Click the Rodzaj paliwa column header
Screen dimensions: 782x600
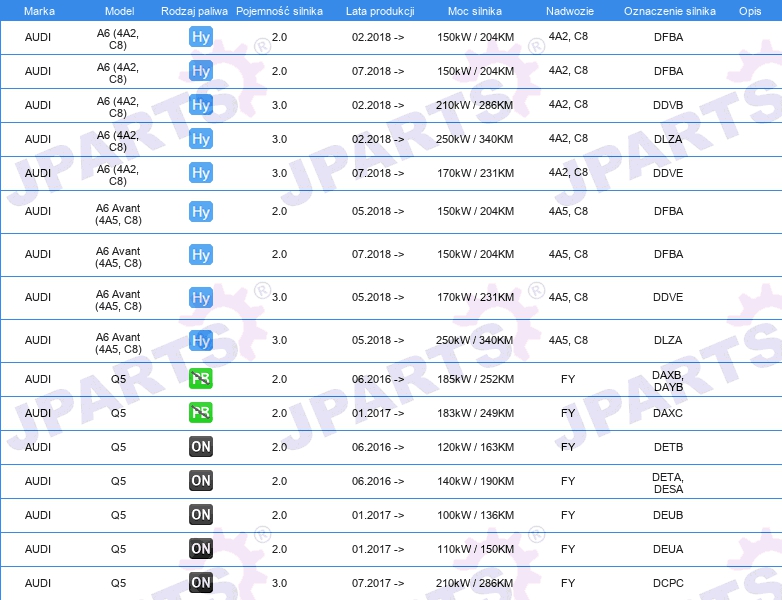194,11
